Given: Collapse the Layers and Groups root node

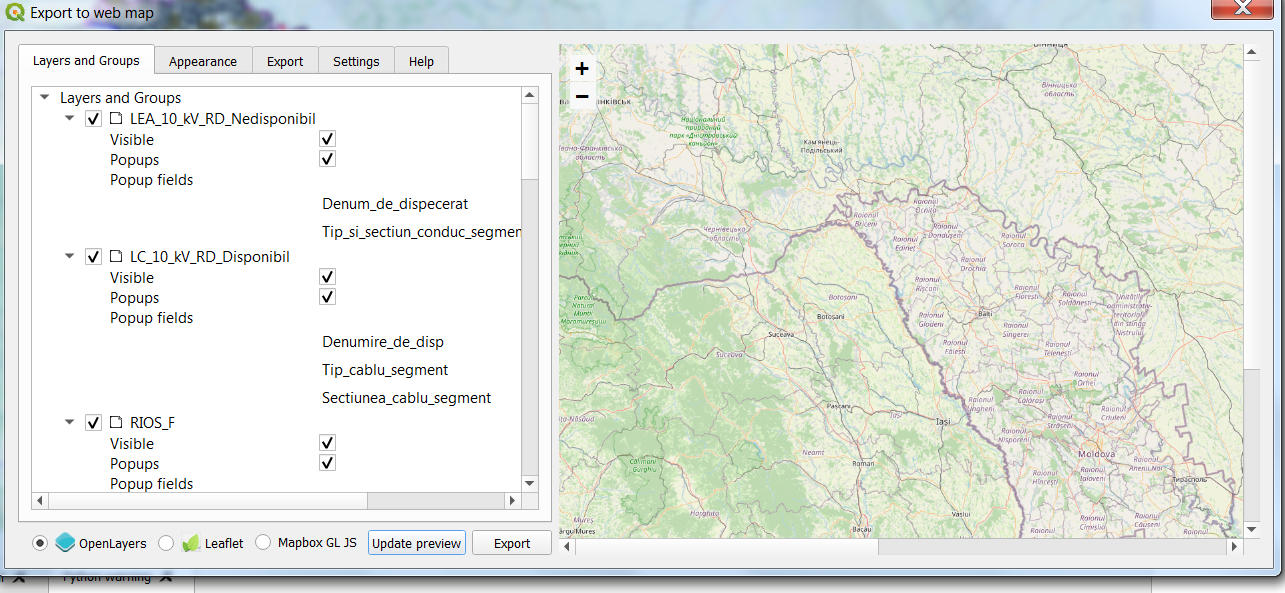Looking at the screenshot, I should click(45, 98).
